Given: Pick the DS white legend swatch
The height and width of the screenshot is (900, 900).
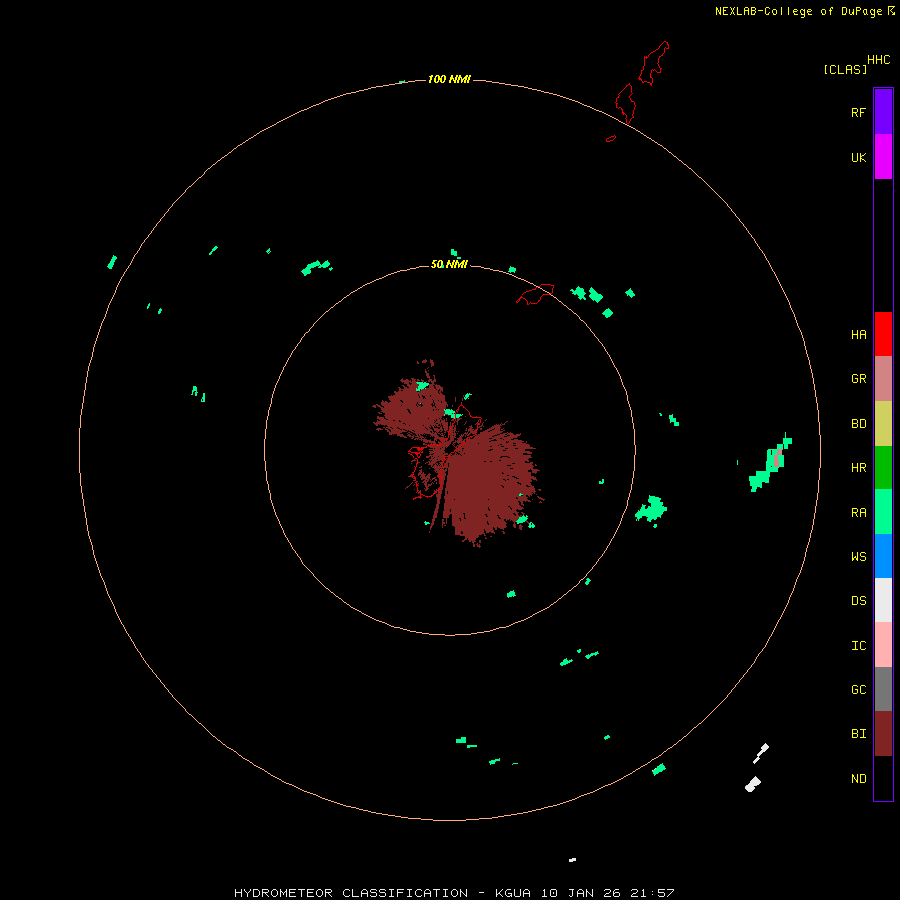Looking at the screenshot, I should coord(883,600).
